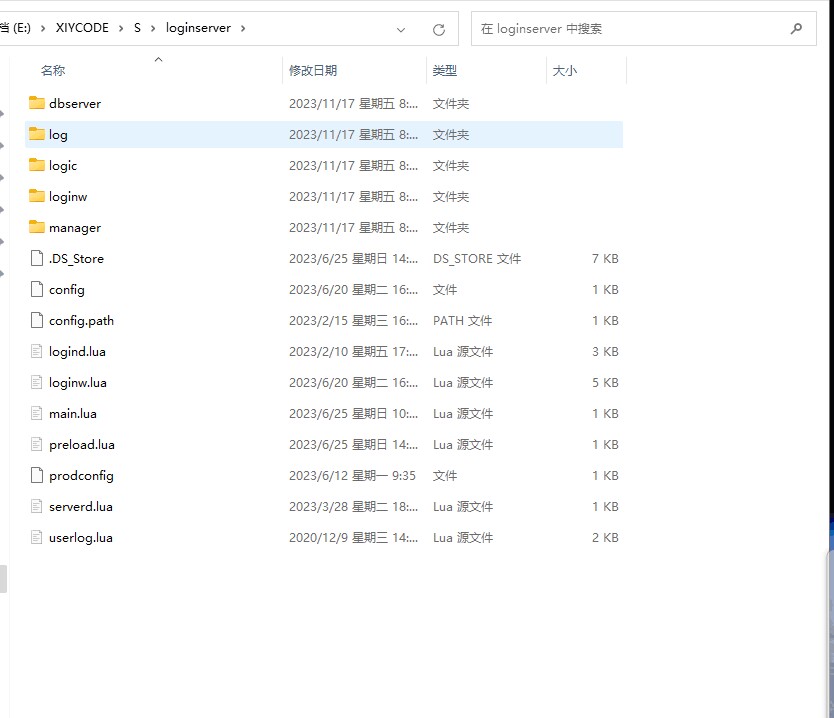Open the address bar history dropdown
This screenshot has width=834, height=718.
tap(400, 29)
